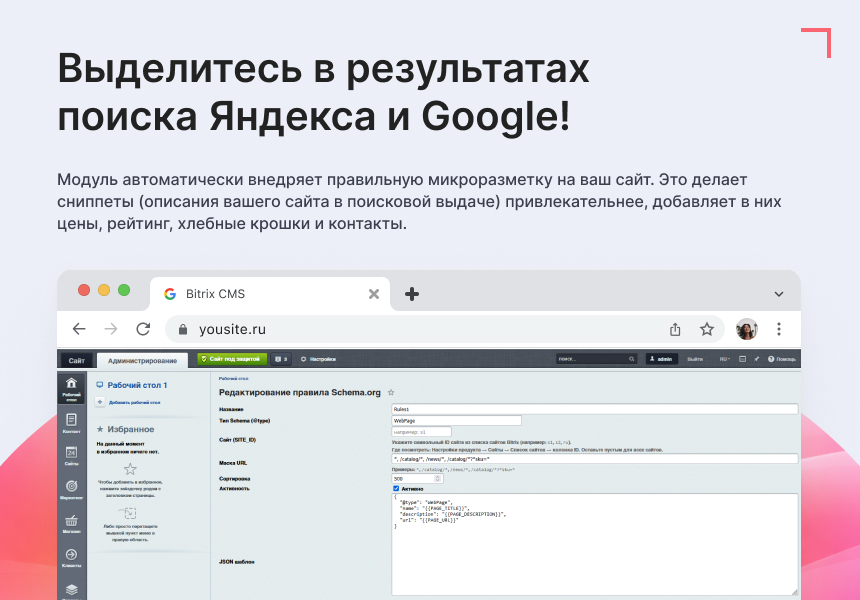The height and width of the screenshot is (600, 860).
Task: Click the admin user button
Action: click(x=661, y=359)
